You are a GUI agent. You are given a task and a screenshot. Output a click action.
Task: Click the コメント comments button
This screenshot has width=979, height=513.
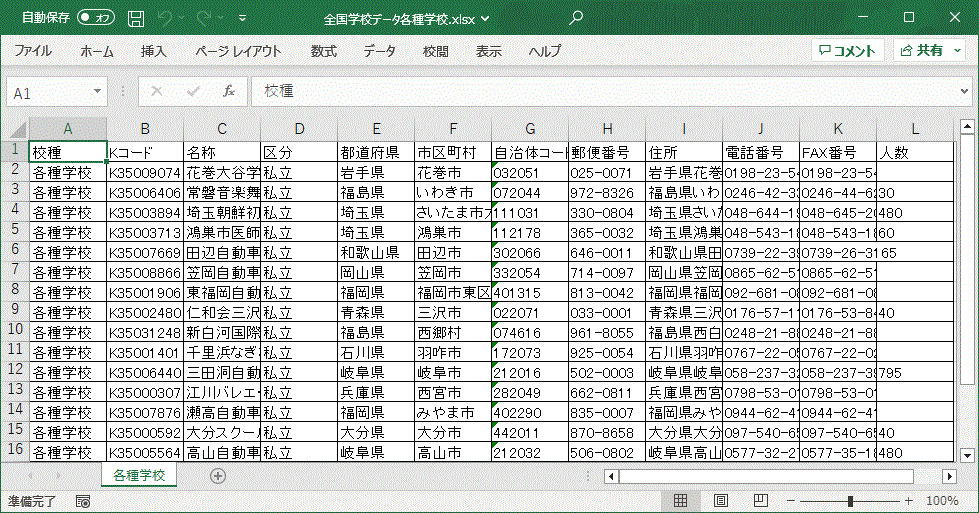point(846,51)
